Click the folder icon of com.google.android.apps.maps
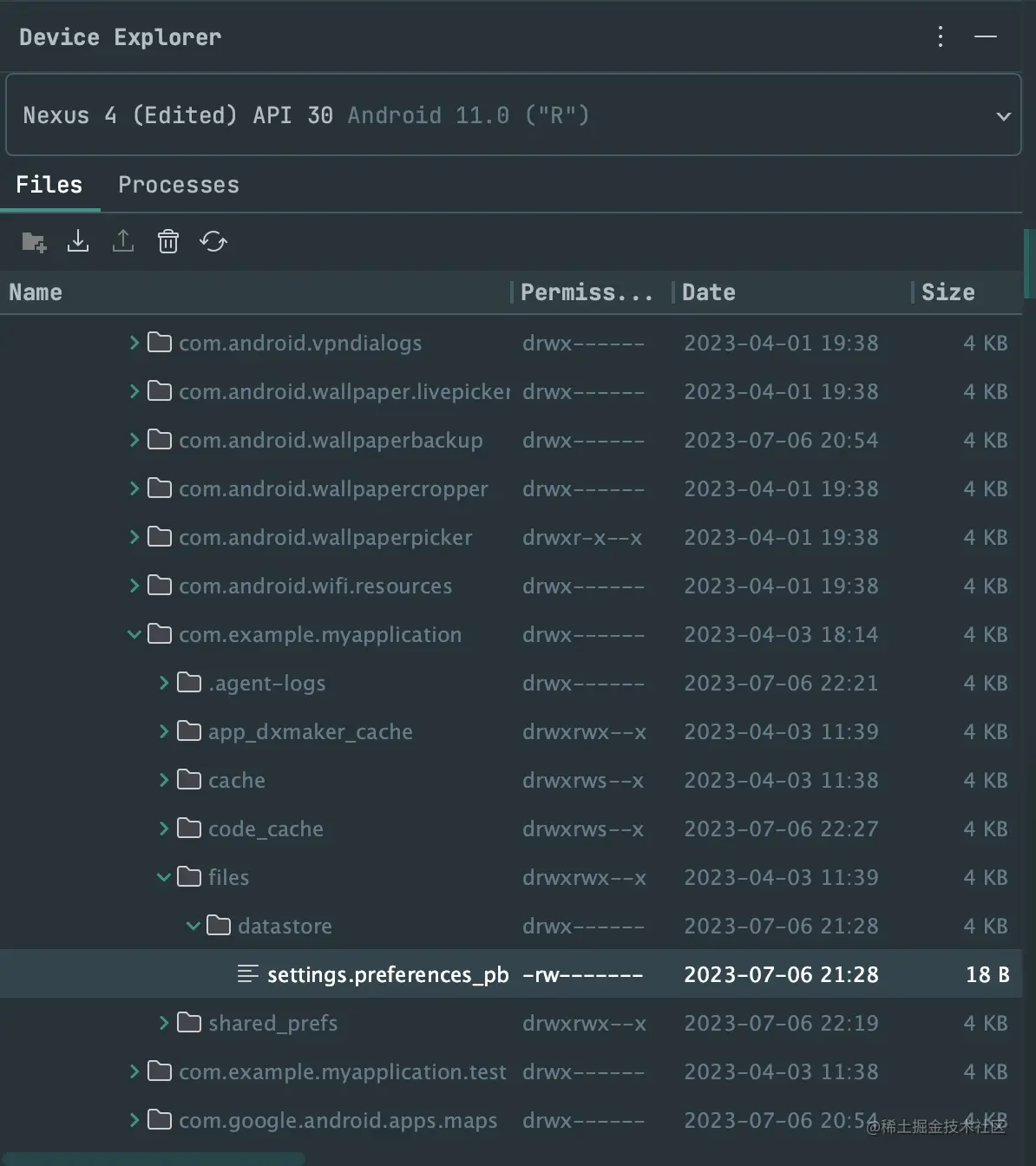The image size is (1036, 1166). [160, 1120]
